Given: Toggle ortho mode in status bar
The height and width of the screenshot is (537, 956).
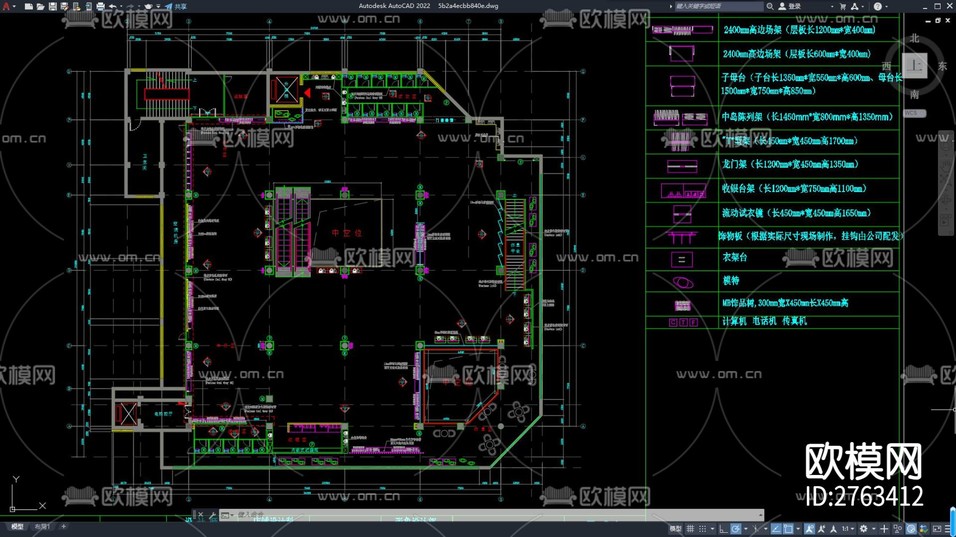Looking at the screenshot, I should point(723,529).
